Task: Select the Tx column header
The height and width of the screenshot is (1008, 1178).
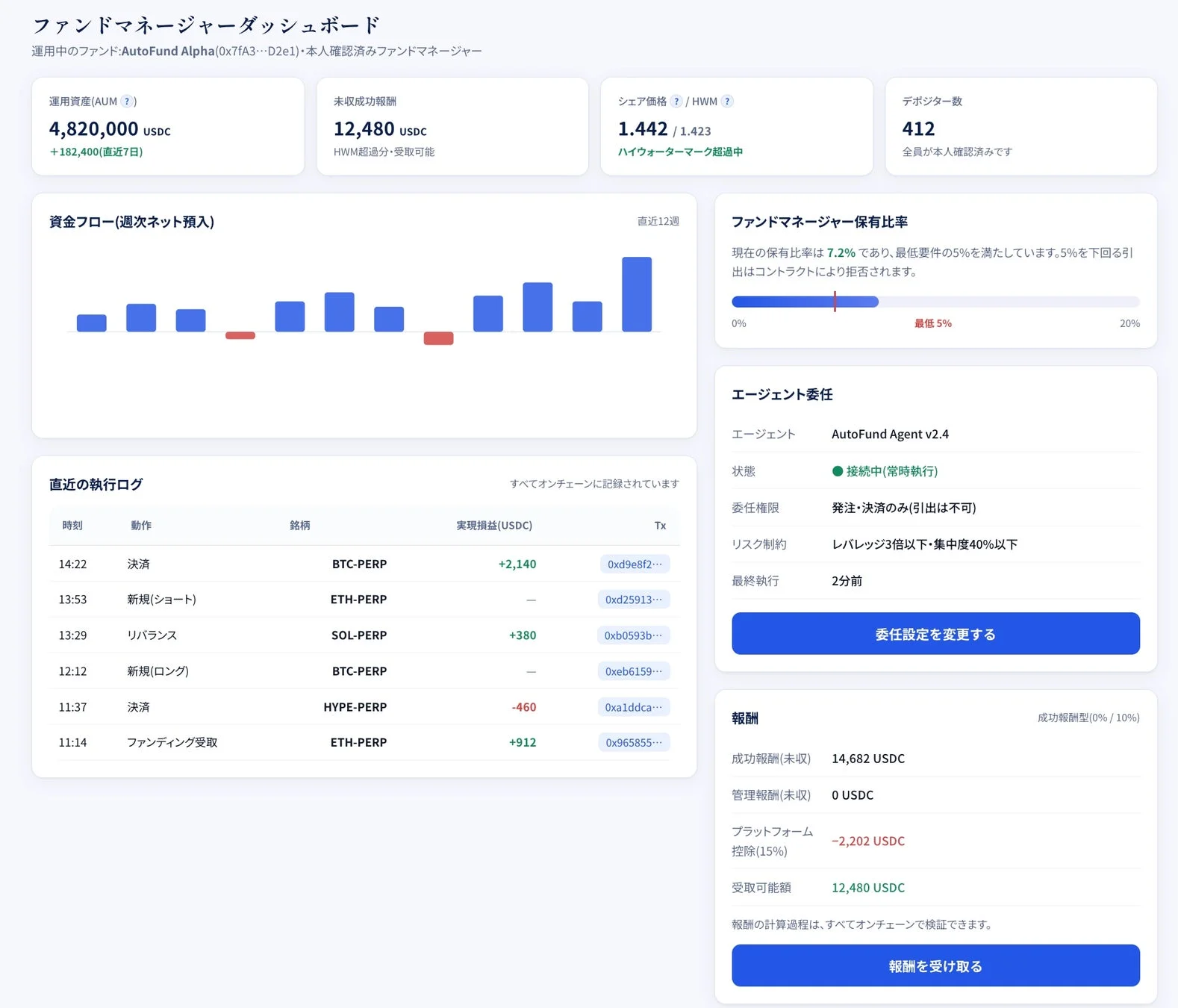Action: click(x=660, y=526)
